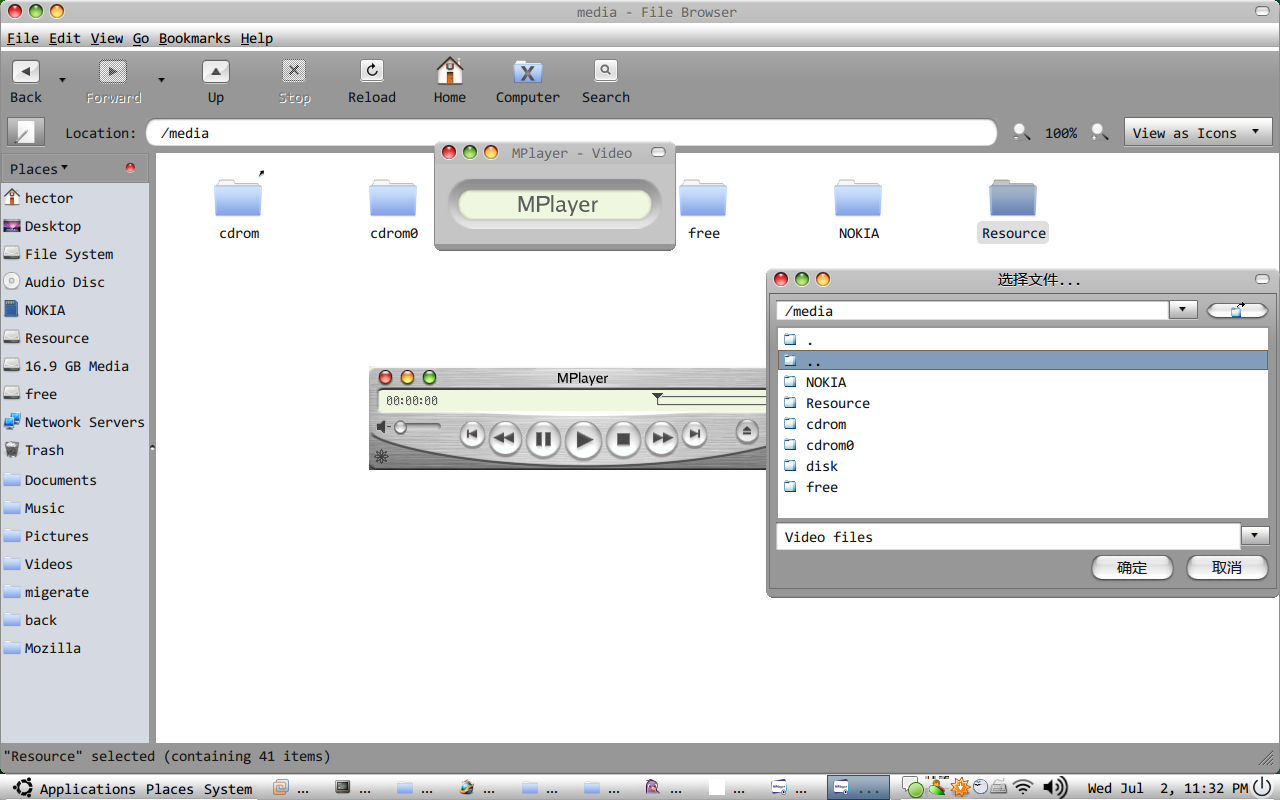The width and height of the screenshot is (1280, 800).
Task: Open the Bookmarks menu
Action: [x=195, y=38]
